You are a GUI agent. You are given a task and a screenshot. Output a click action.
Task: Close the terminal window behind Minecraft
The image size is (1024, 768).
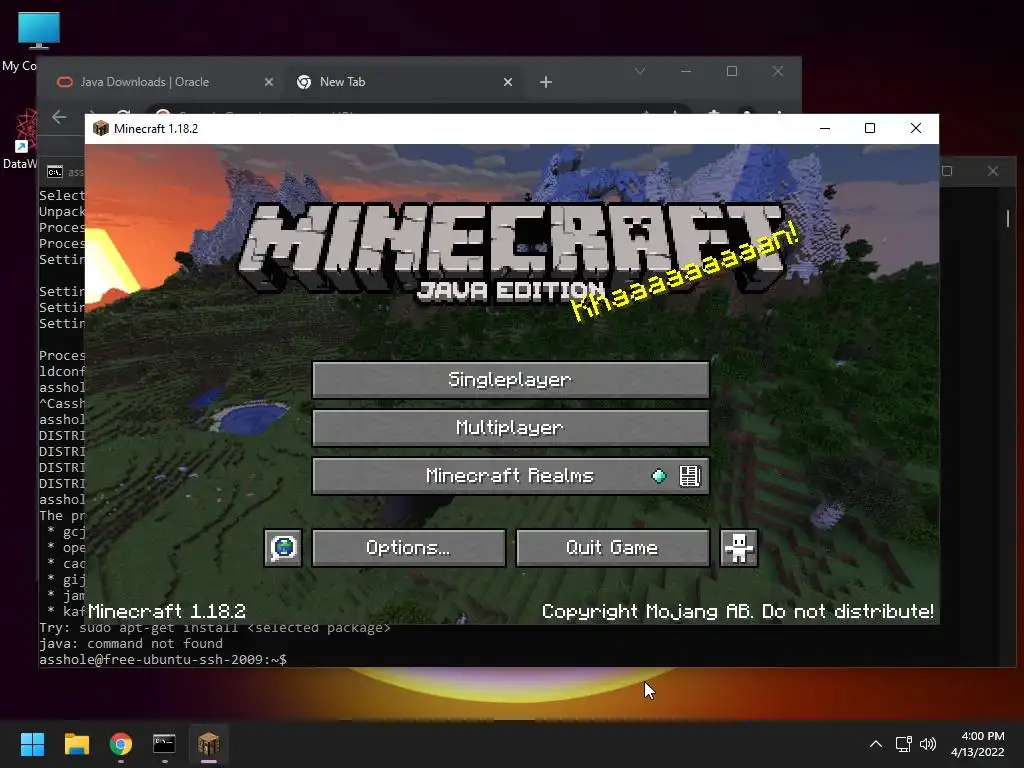(993, 171)
